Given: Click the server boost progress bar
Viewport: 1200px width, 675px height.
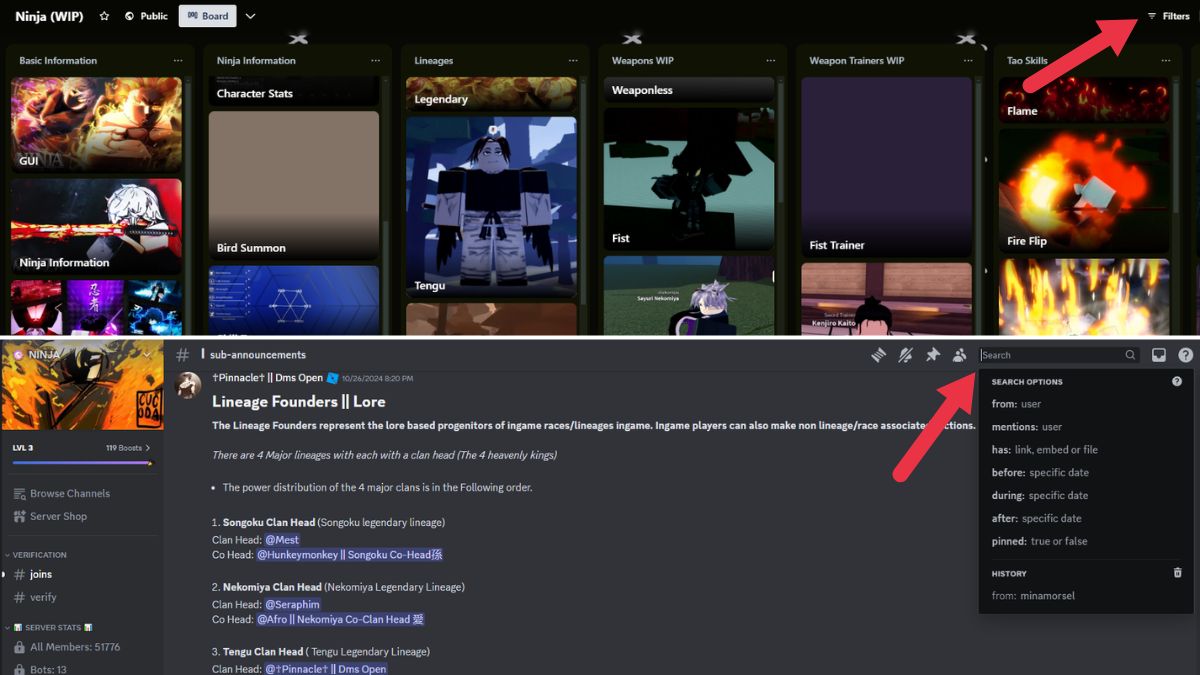Looking at the screenshot, I should tap(82, 463).
